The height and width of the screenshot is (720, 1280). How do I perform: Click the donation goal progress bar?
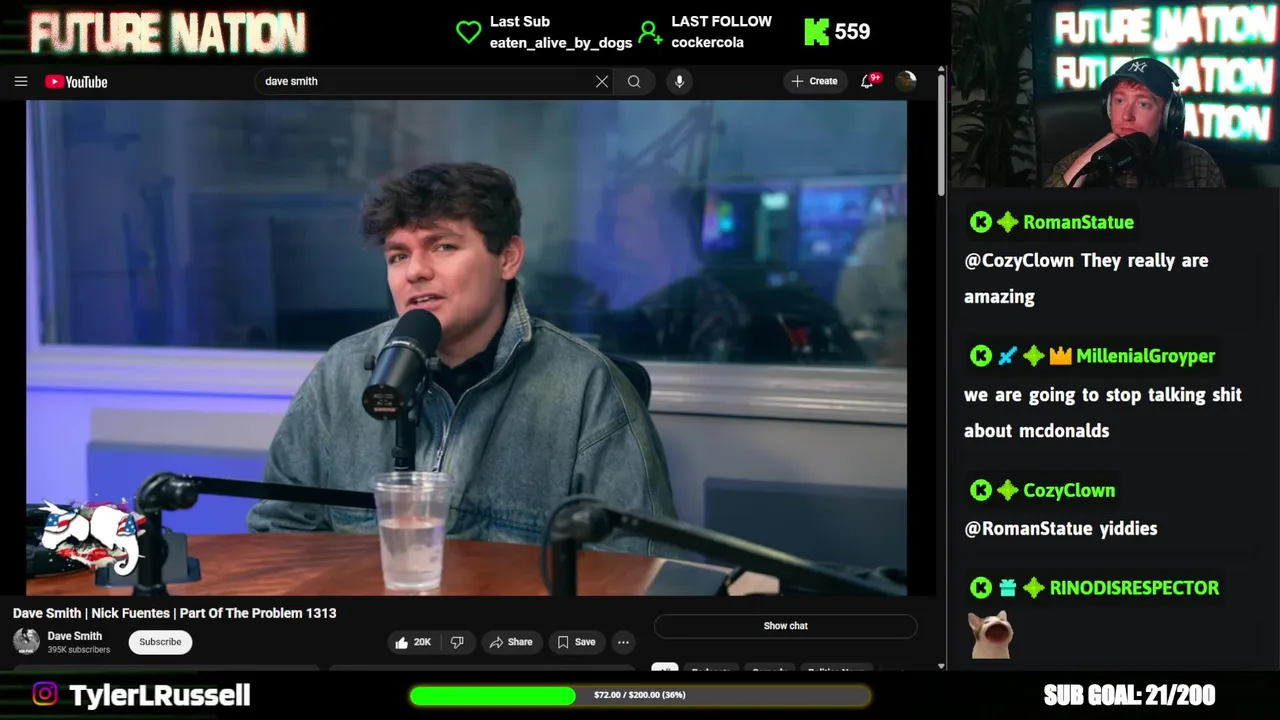640,695
